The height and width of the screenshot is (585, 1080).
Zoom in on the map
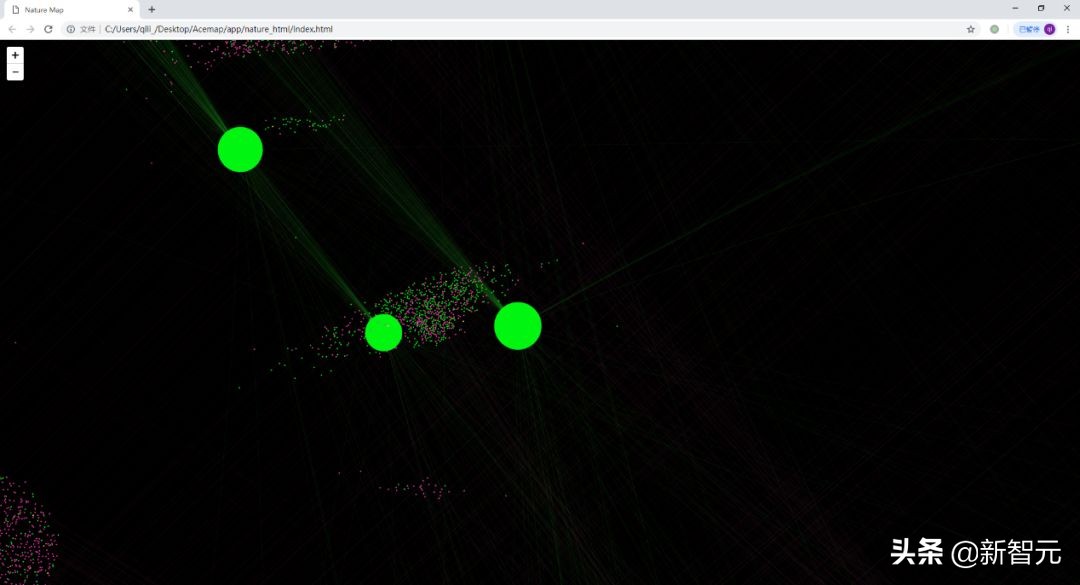click(15, 55)
